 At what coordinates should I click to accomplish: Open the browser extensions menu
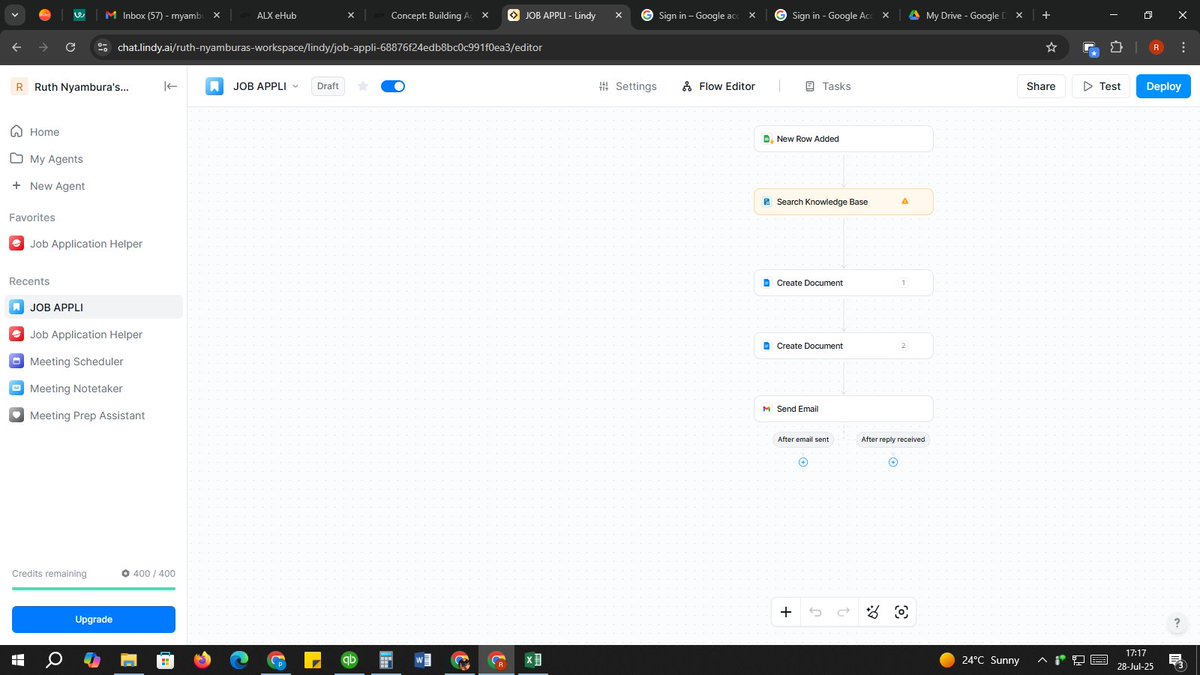click(1117, 47)
